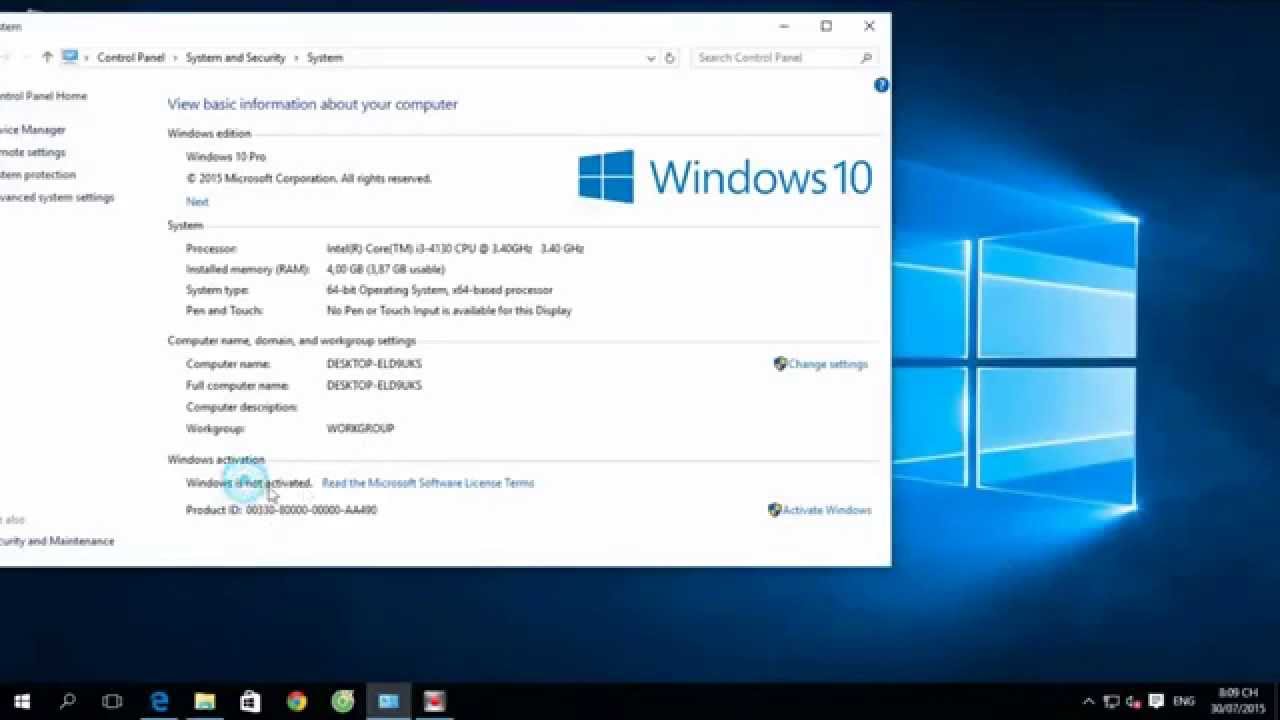Select the Full computer name value
The width and height of the screenshot is (1280, 720).
[374, 386]
